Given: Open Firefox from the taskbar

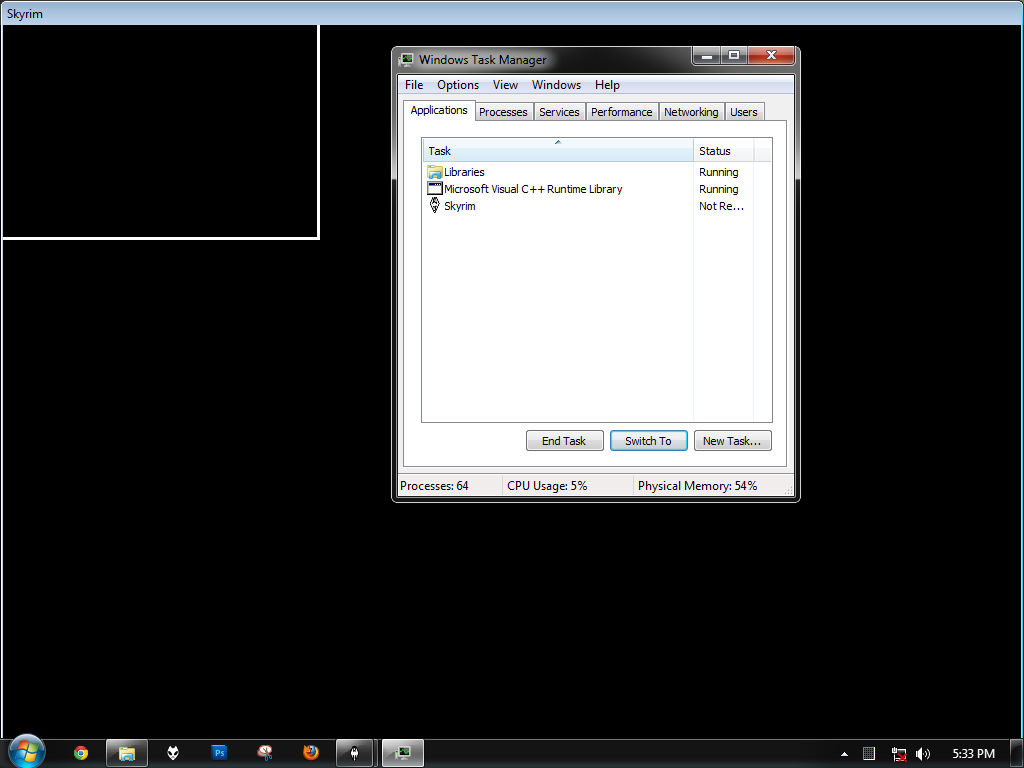Looking at the screenshot, I should (x=311, y=753).
